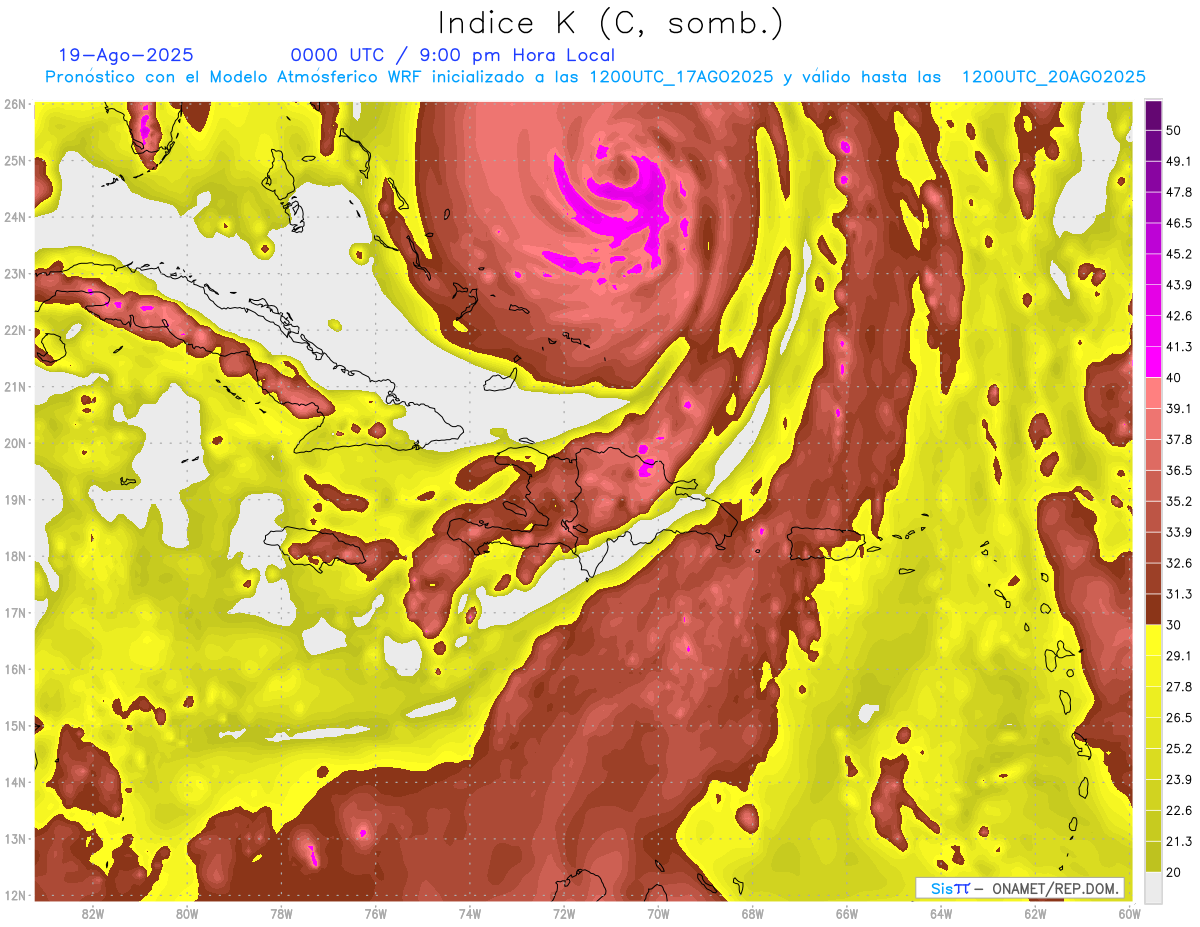Click the '17N' latitude label
Viewport: 1200px width, 927px height.
pos(14,613)
